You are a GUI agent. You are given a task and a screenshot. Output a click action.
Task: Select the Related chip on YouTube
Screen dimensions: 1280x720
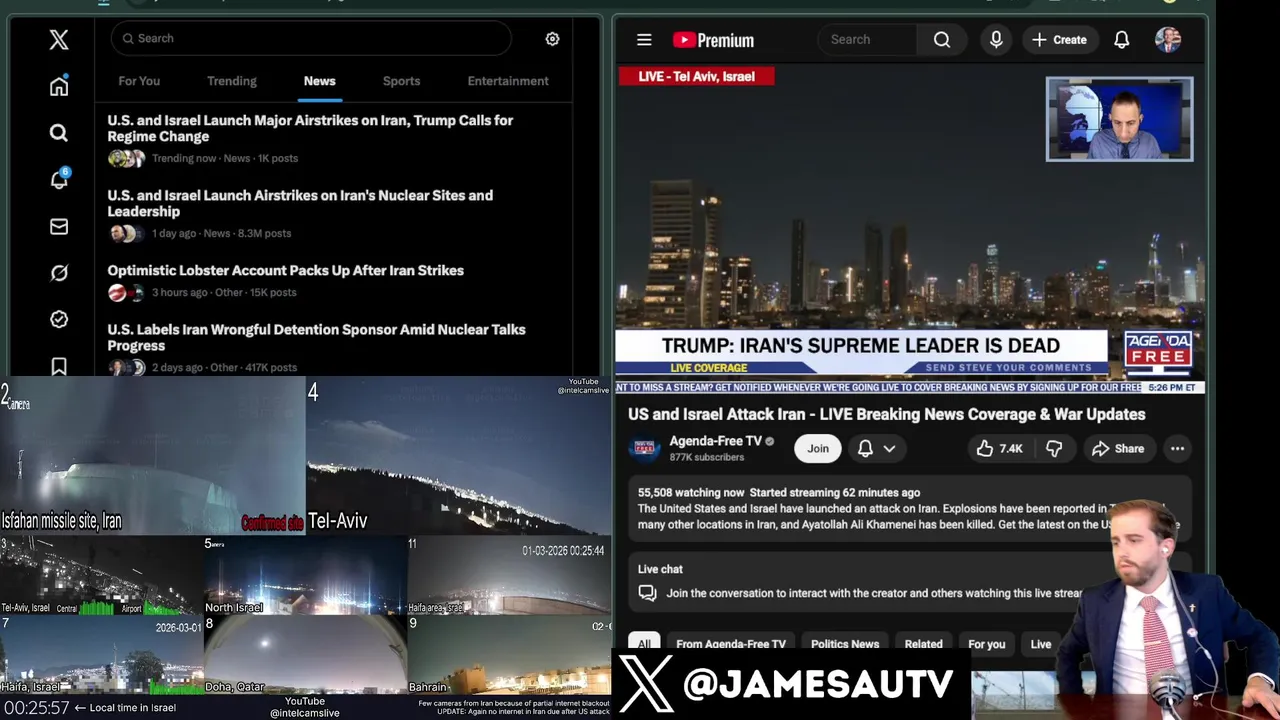pos(923,644)
